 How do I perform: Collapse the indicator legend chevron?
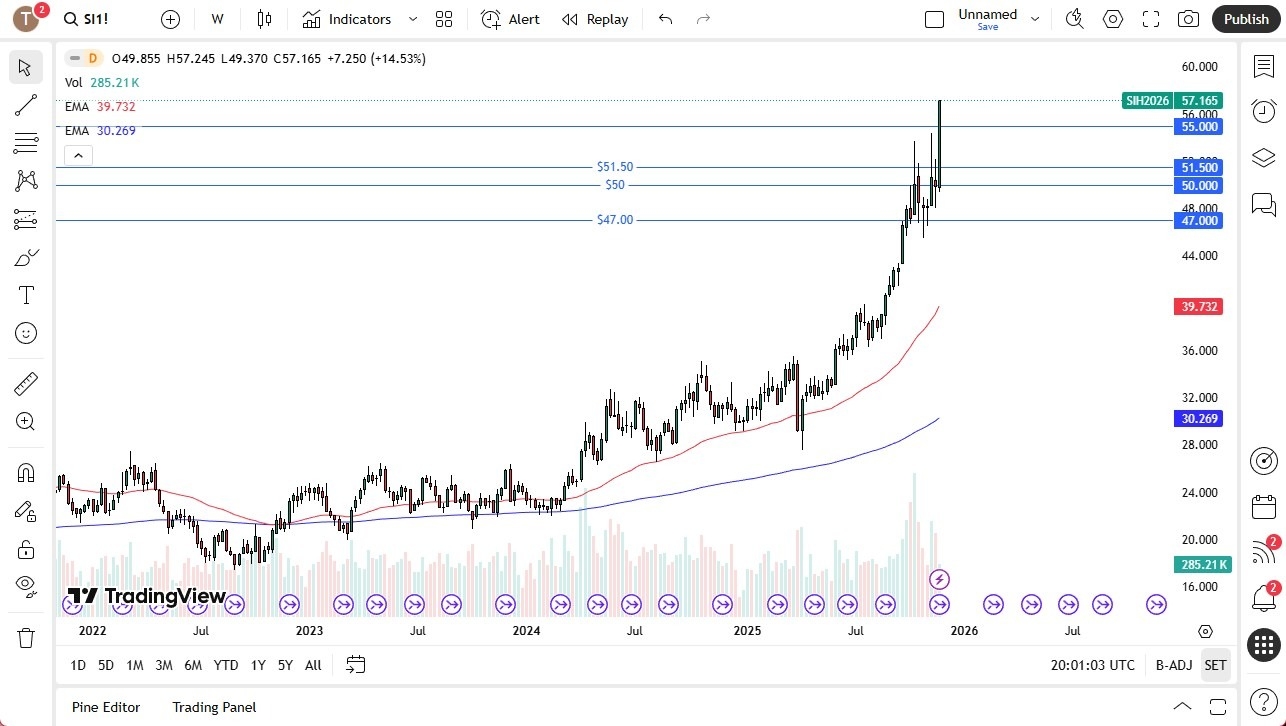[78, 155]
